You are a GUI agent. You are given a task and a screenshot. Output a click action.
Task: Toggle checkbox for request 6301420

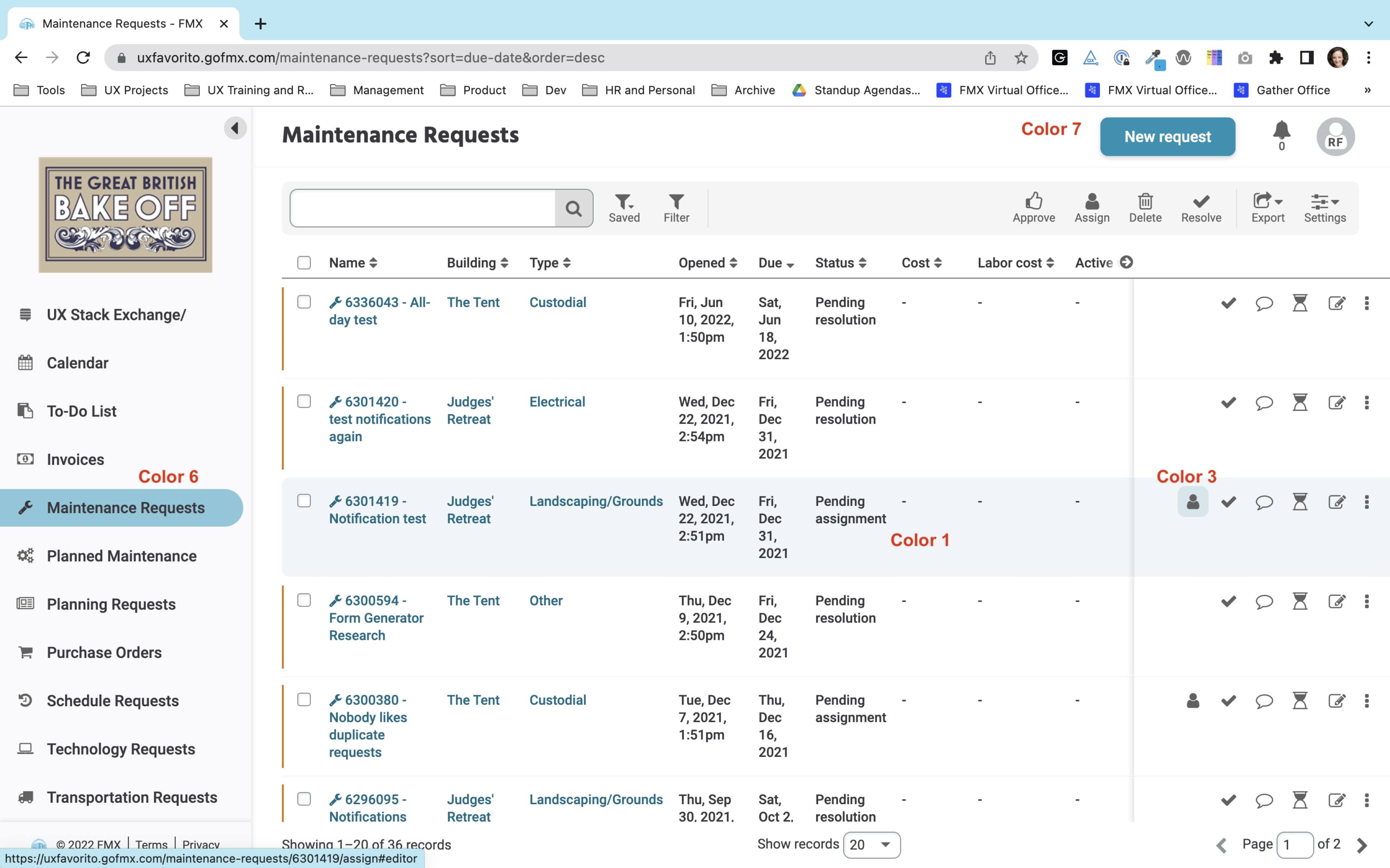[304, 400]
